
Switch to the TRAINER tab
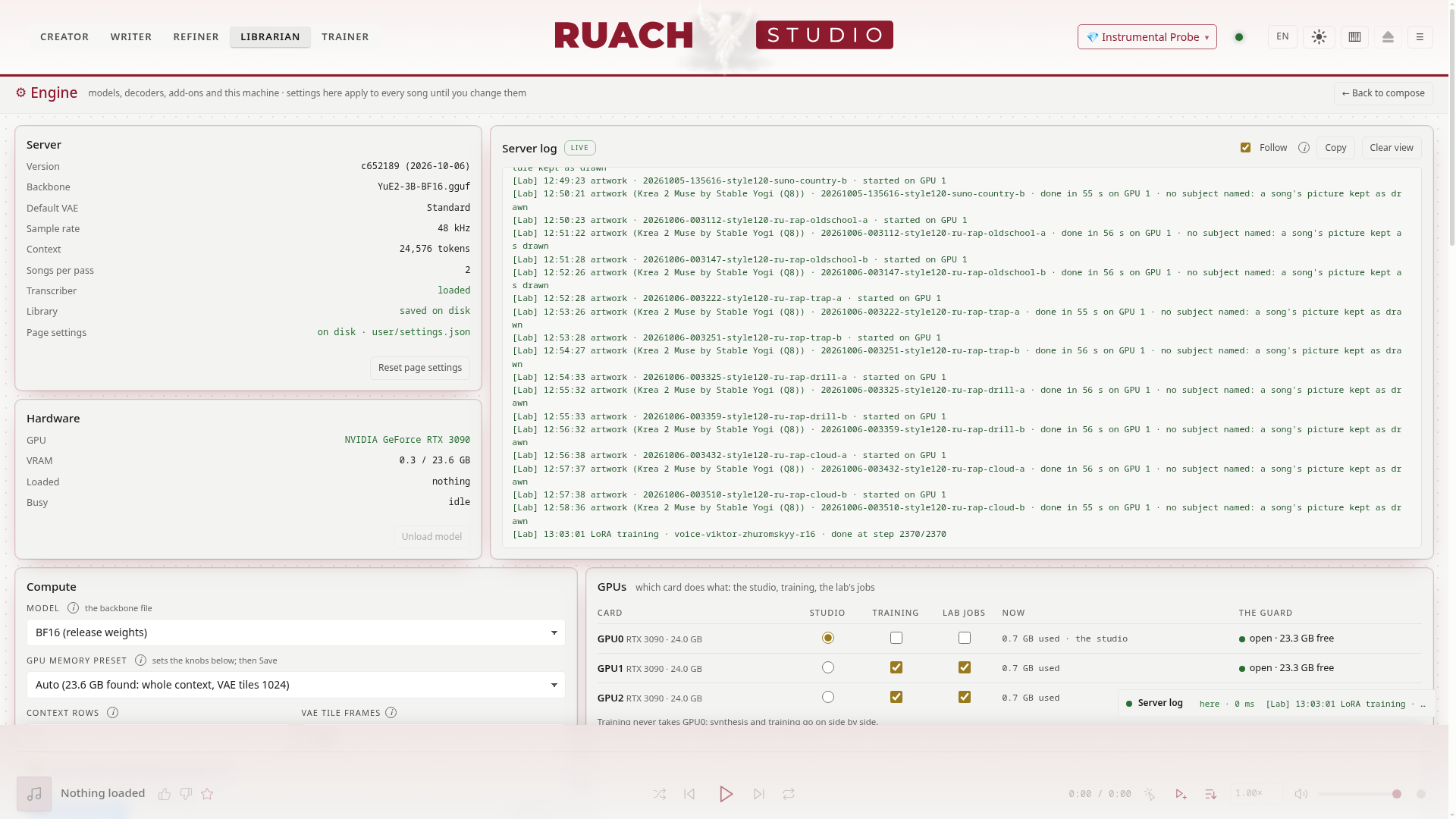345,36
